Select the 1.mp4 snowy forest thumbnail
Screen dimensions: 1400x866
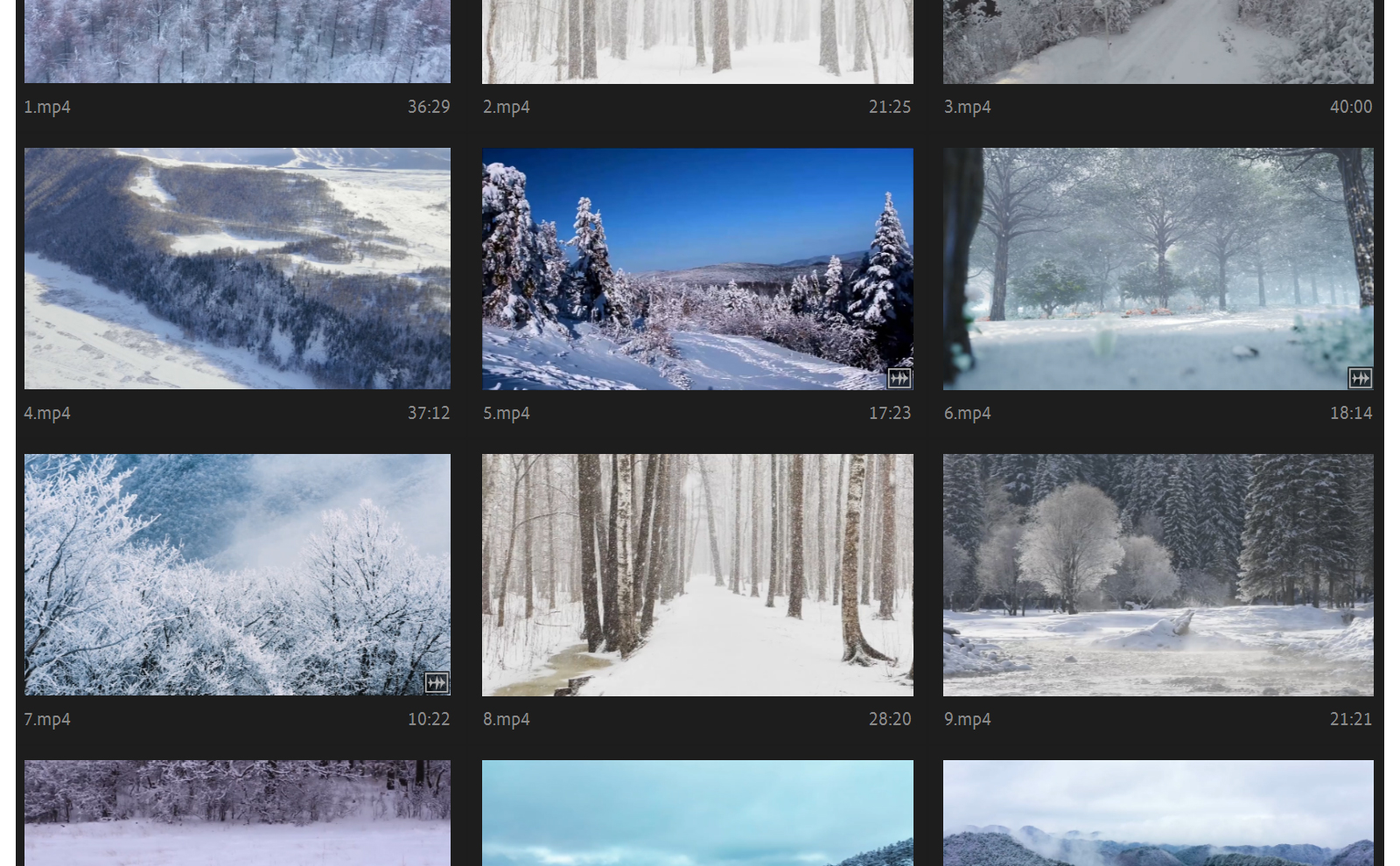click(237, 41)
